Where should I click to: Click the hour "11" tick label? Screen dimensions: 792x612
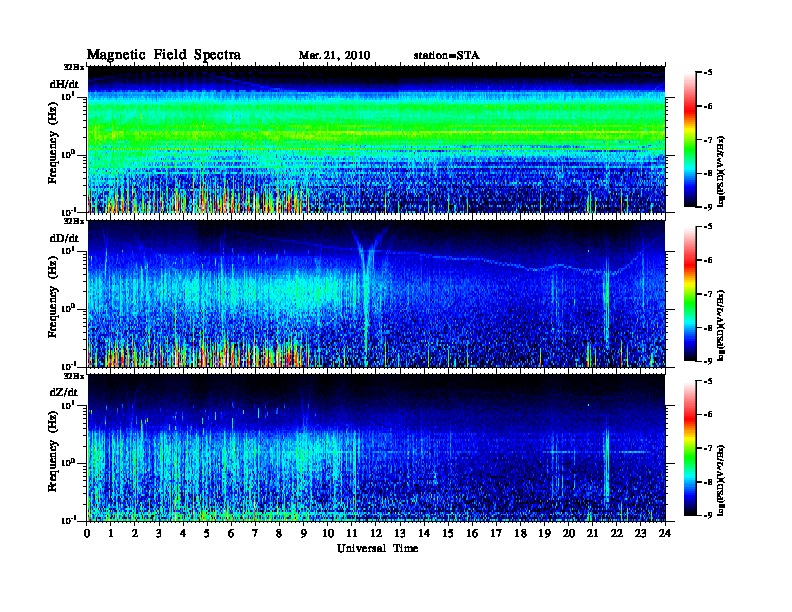[352, 533]
